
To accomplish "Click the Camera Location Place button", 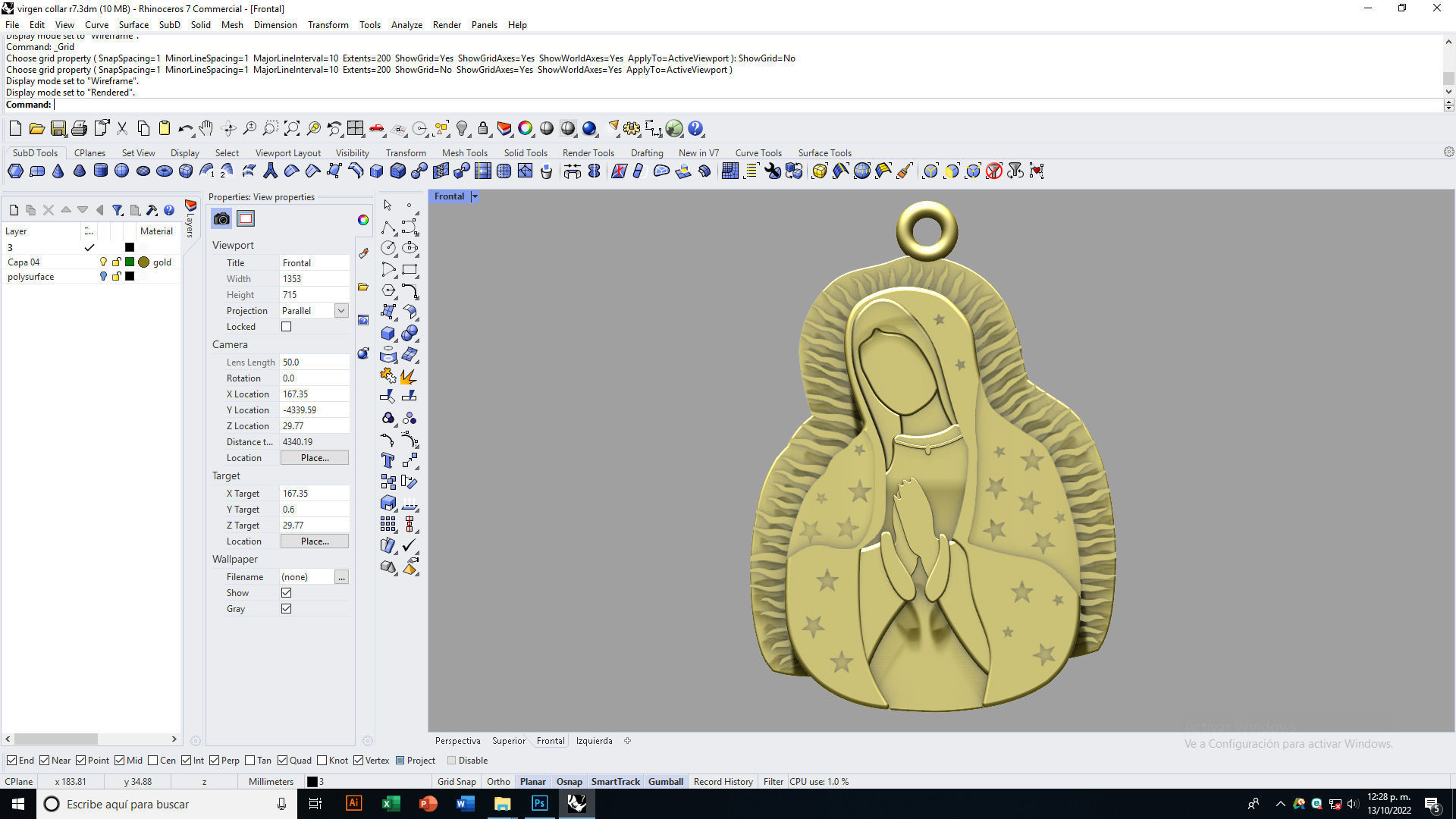I will 315,458.
